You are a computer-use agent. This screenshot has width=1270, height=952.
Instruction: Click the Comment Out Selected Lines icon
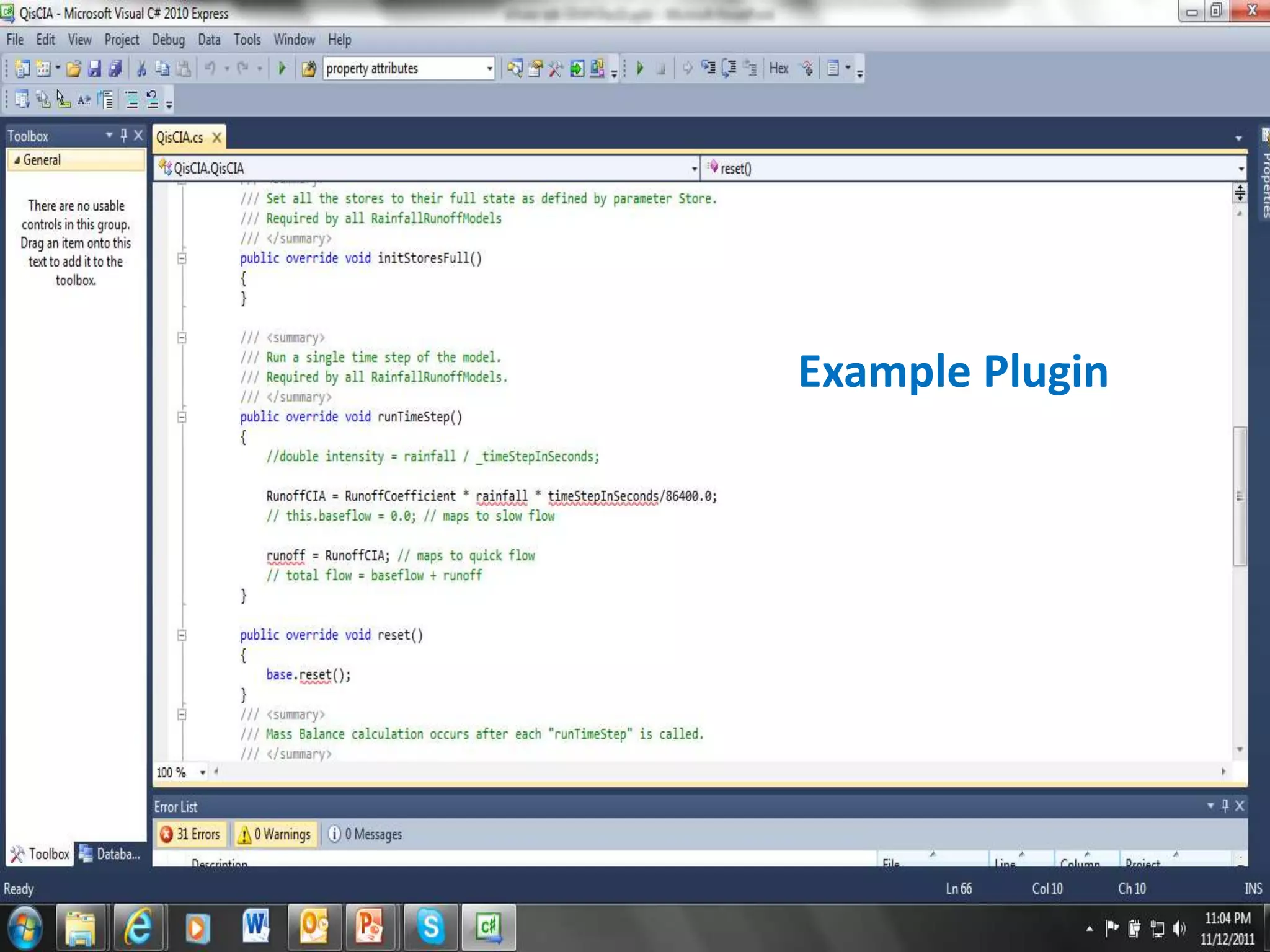click(x=131, y=99)
